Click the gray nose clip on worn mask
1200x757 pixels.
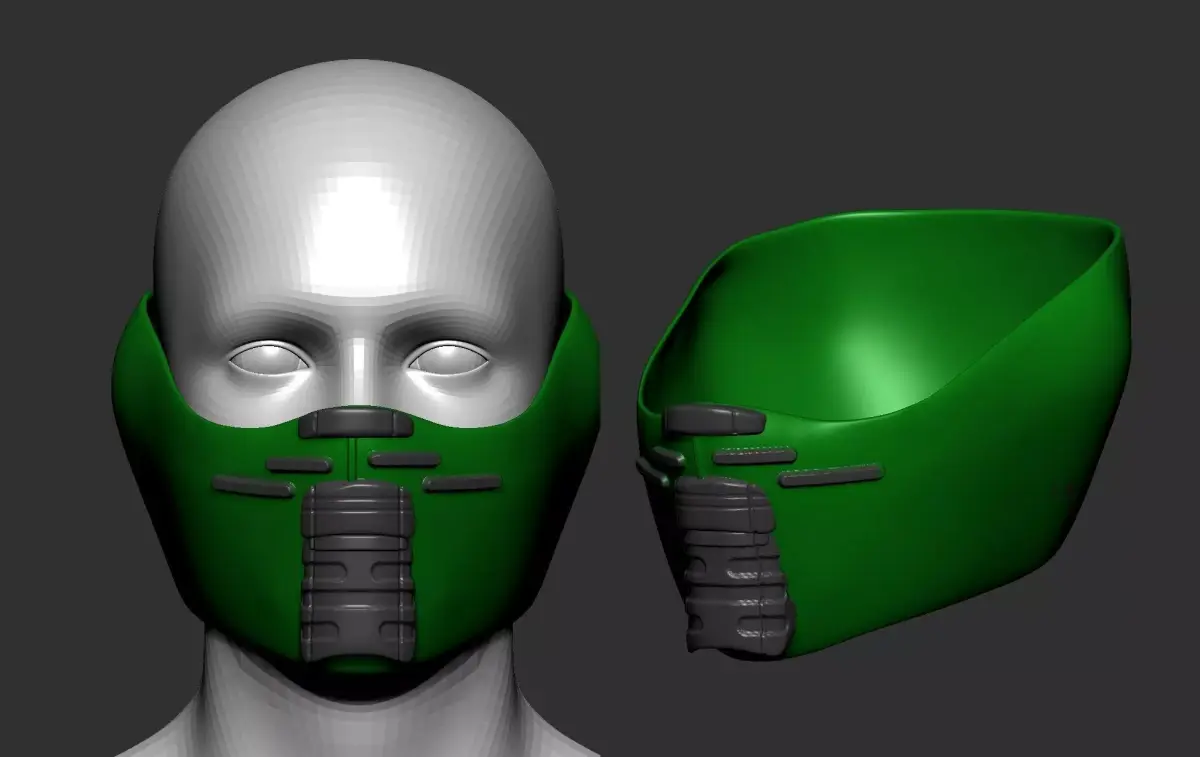356,423
